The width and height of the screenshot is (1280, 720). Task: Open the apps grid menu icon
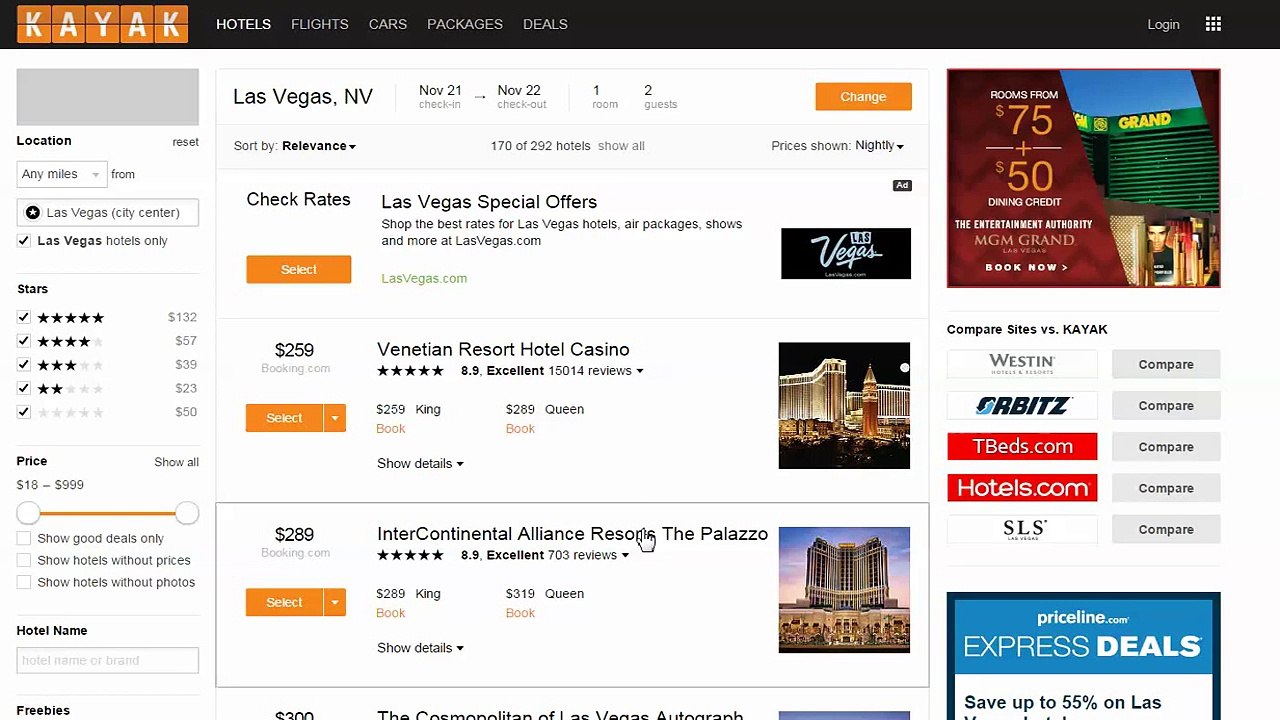pyautogui.click(x=1213, y=24)
